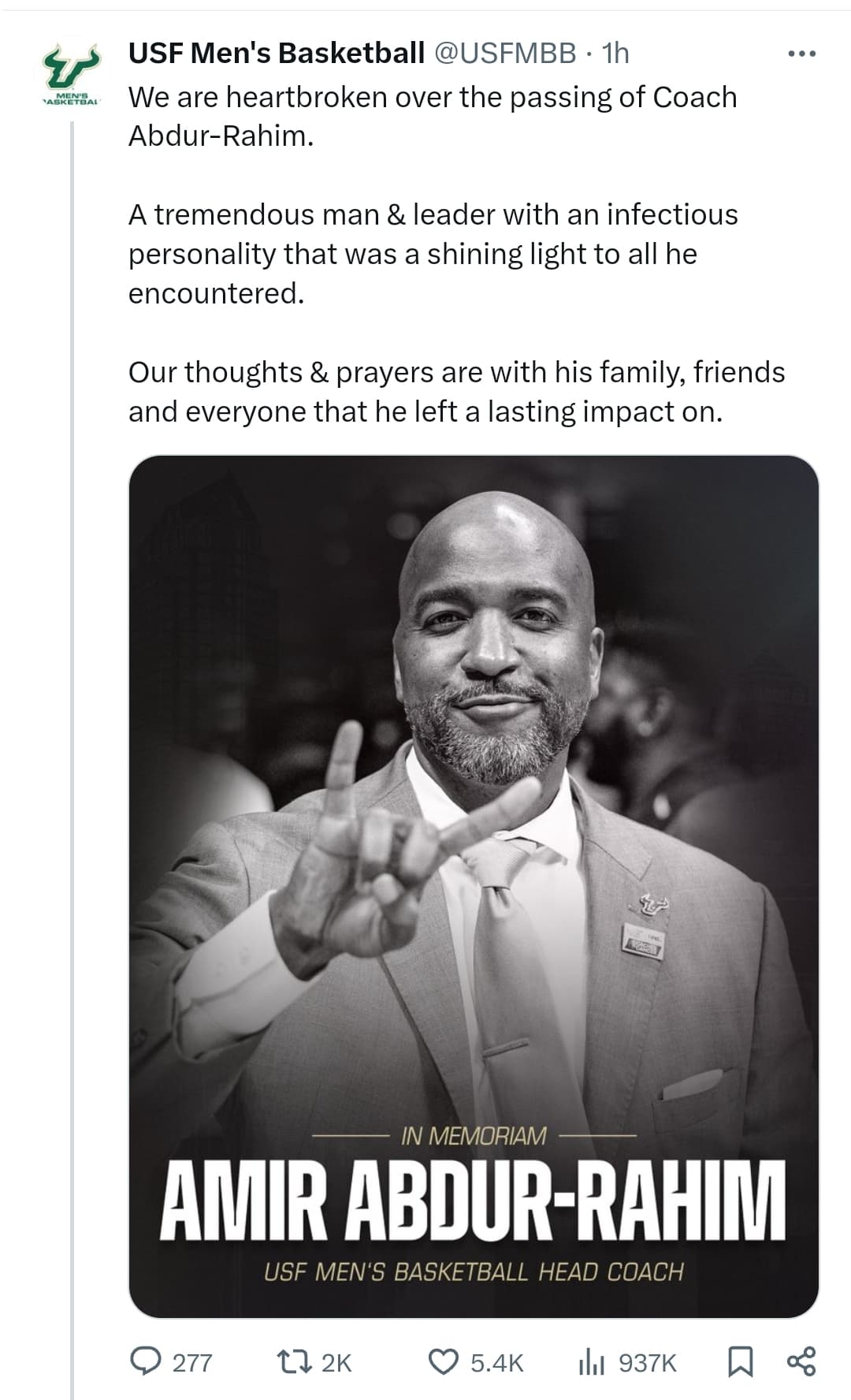Click the 277 replies count
This screenshot has height=1400, width=851.
click(x=192, y=1363)
